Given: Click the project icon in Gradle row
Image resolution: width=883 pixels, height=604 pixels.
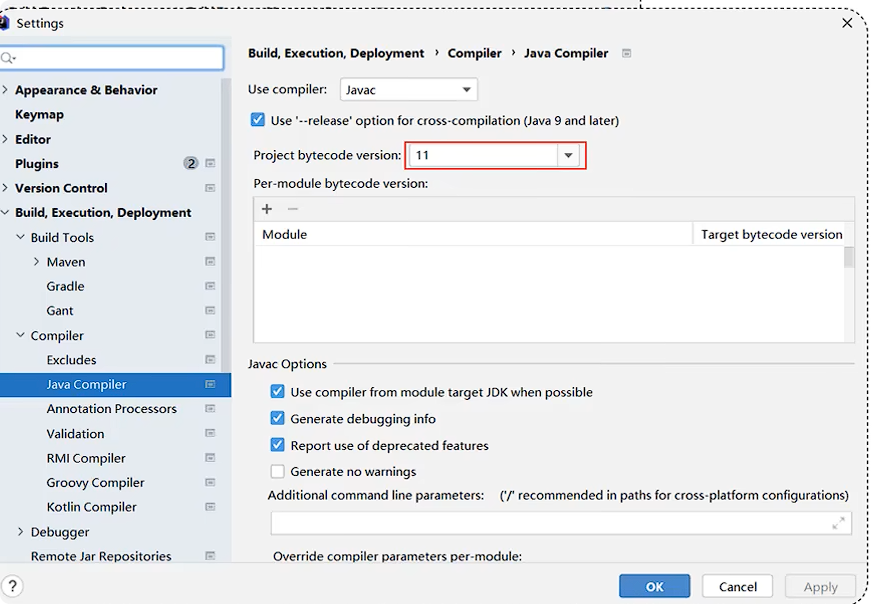Looking at the screenshot, I should tap(210, 286).
